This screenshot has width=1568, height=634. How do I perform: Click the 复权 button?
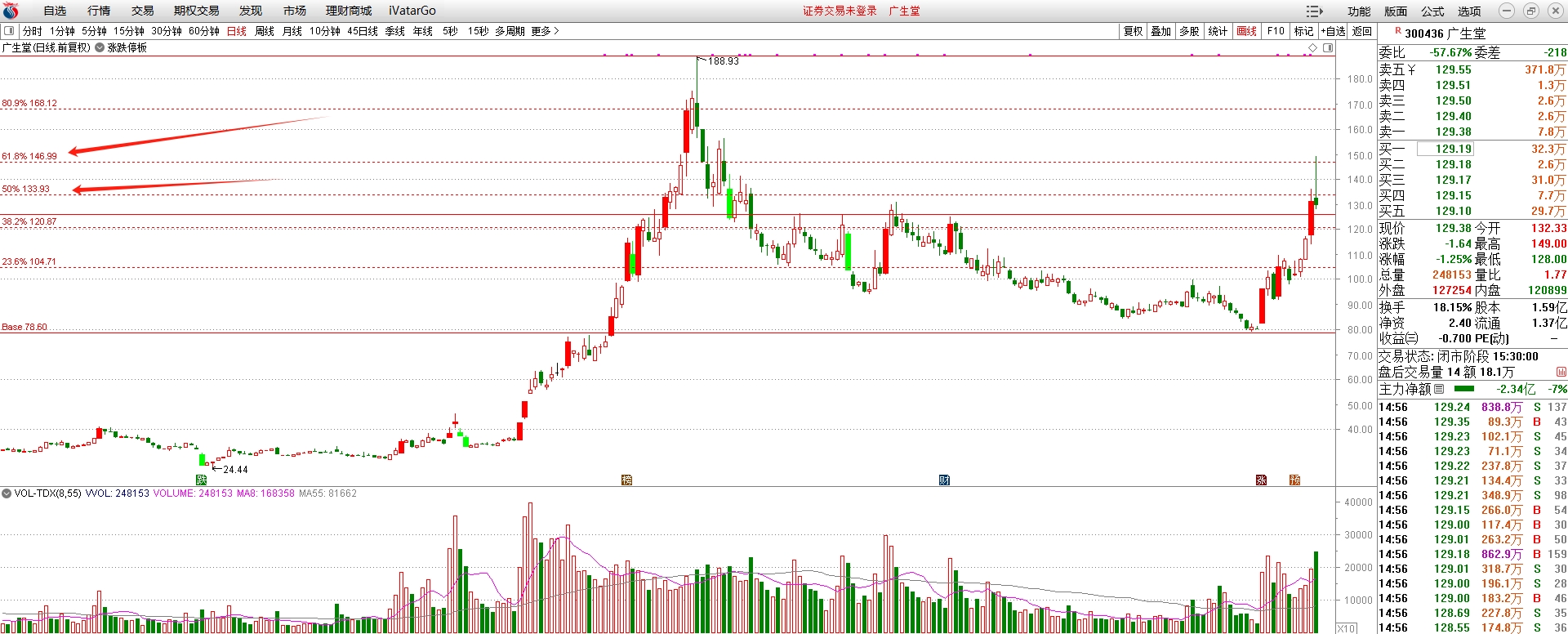(1134, 31)
